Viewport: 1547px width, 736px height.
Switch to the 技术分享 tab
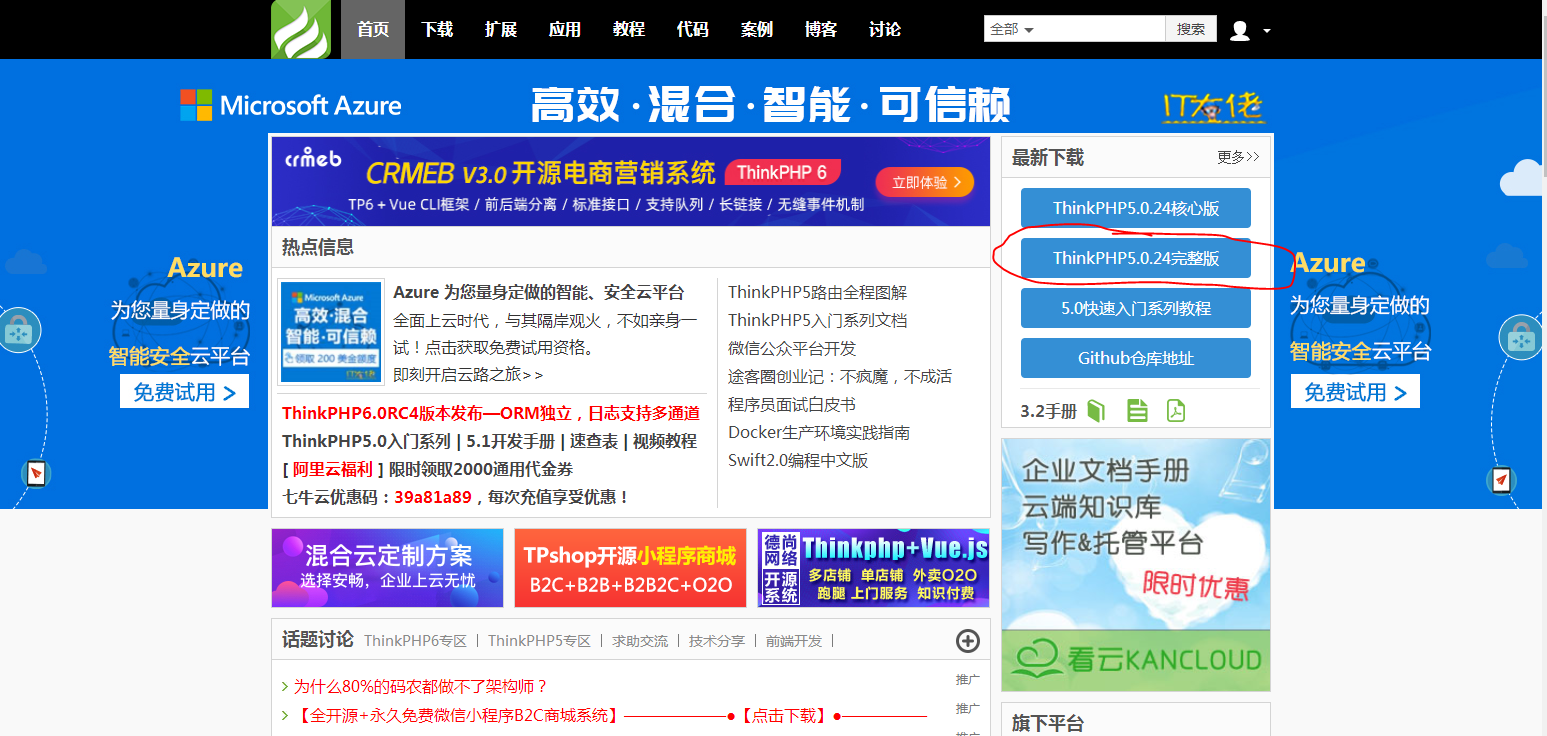coord(717,641)
